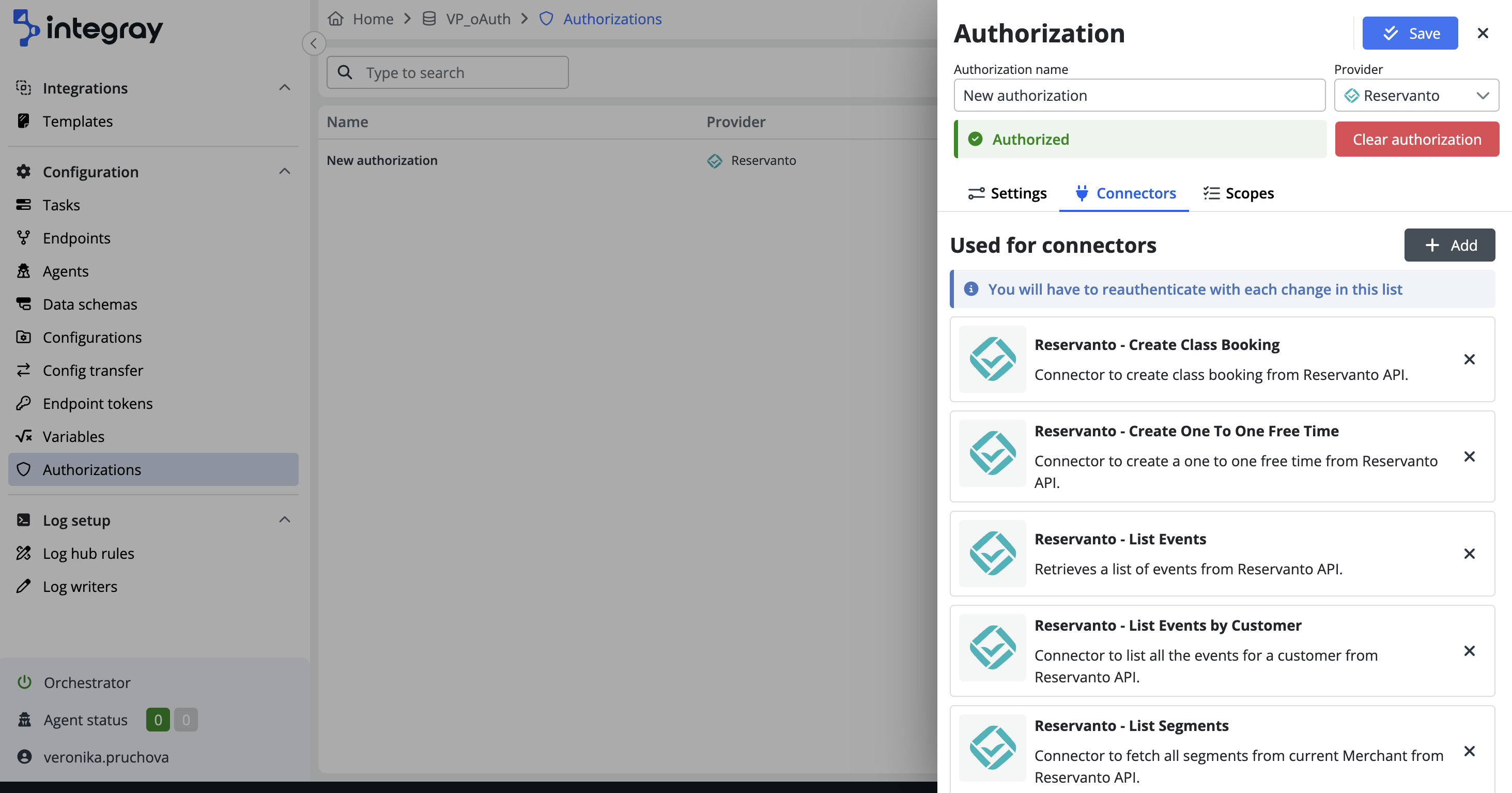The width and height of the screenshot is (1512, 793).
Task: Save the authorization
Action: click(x=1410, y=34)
